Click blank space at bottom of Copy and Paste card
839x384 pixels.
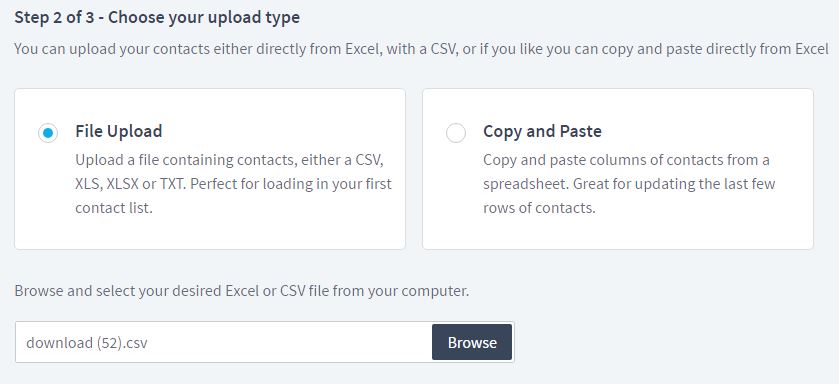[x=617, y=233]
